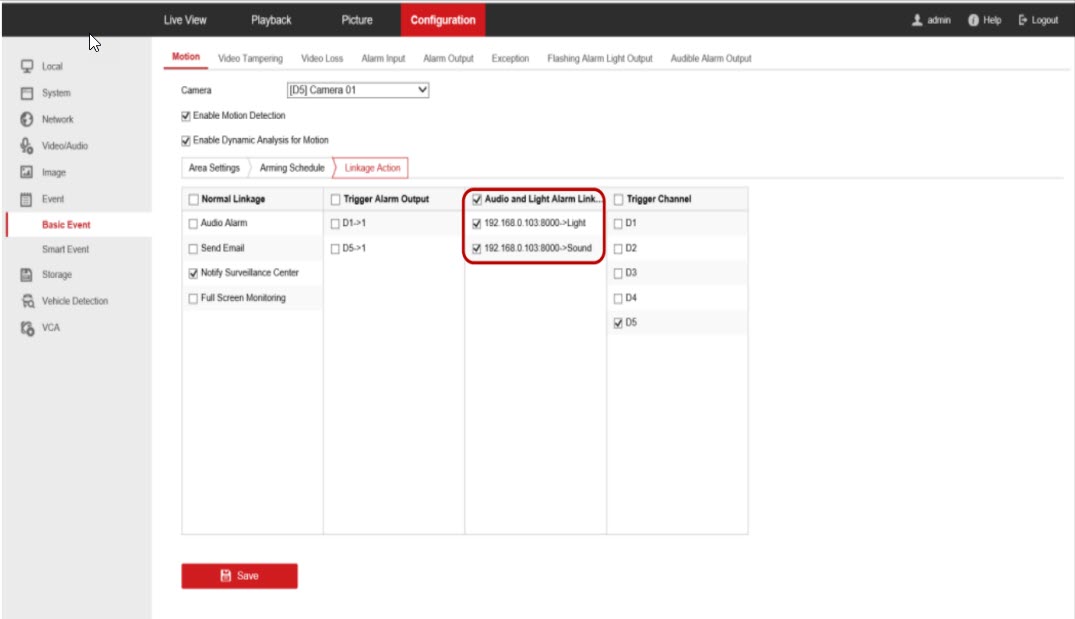
Task: Uncheck Notify Surveillance Center option
Action: pyautogui.click(x=193, y=273)
